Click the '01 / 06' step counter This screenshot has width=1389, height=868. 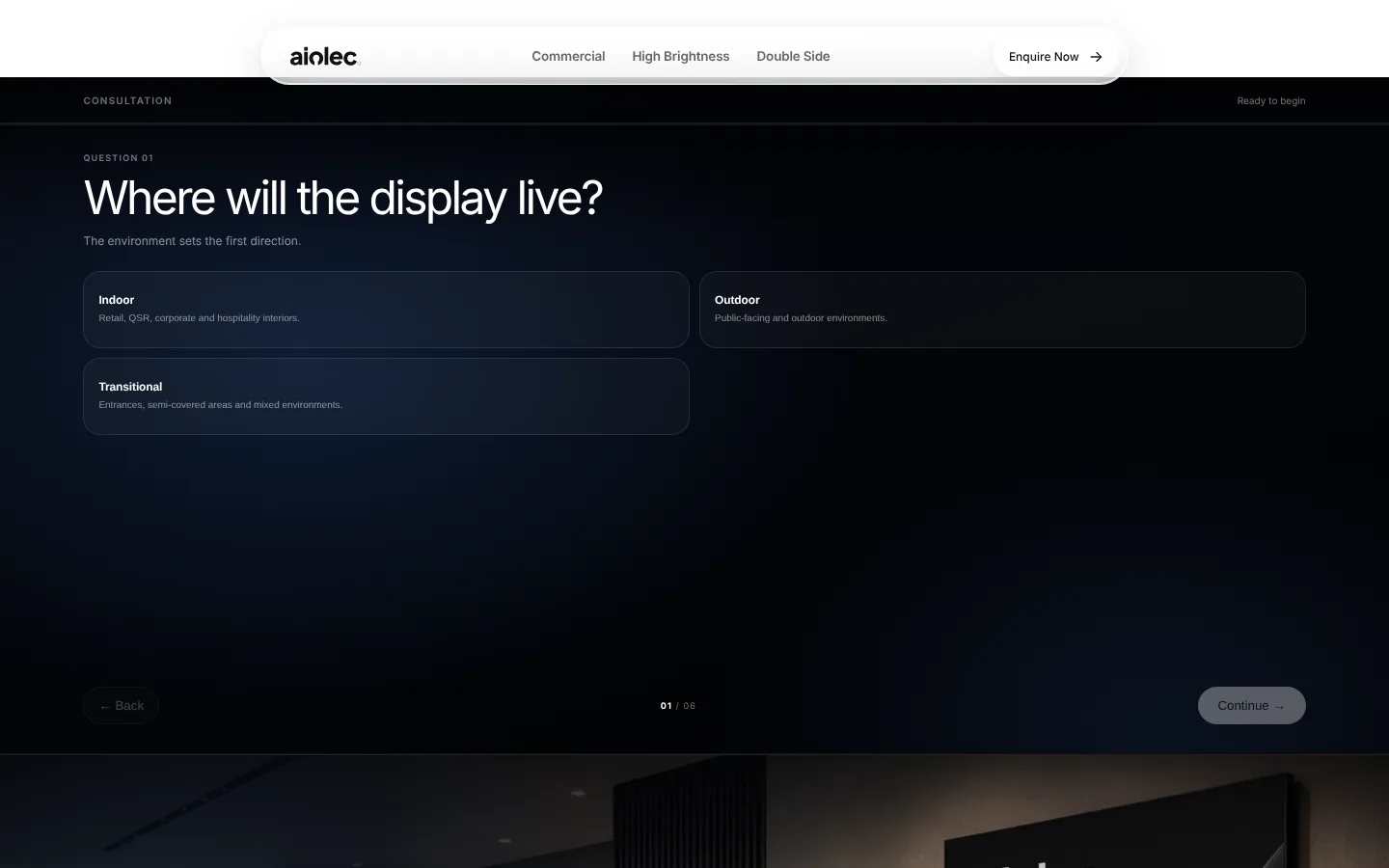[x=678, y=706]
